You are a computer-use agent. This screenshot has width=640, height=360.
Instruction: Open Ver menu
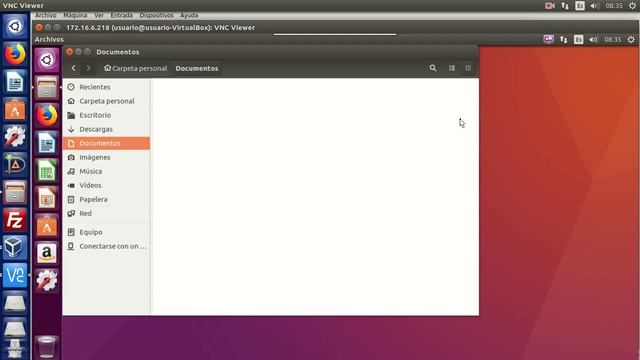[x=99, y=15]
